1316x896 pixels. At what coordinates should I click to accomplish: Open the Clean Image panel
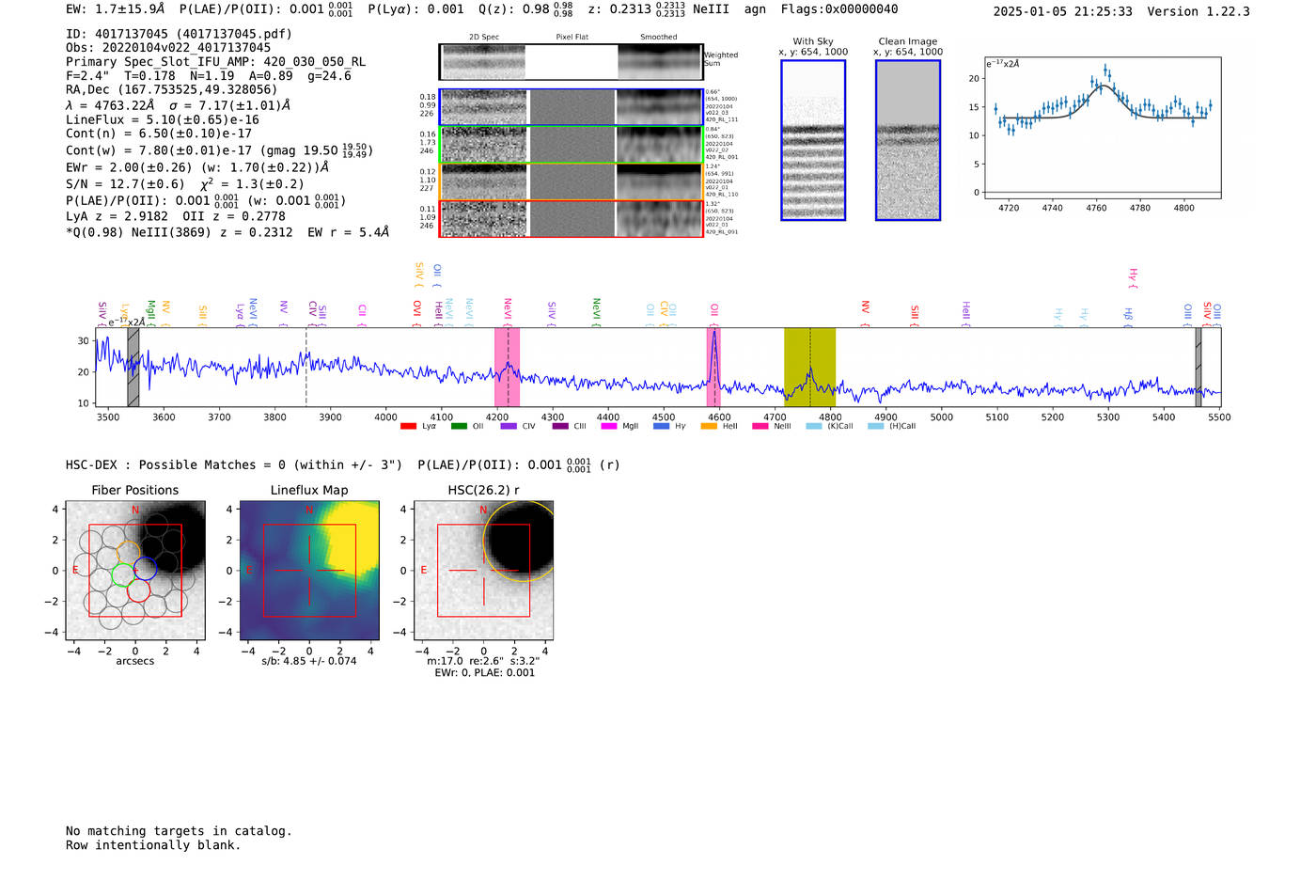pos(908,140)
